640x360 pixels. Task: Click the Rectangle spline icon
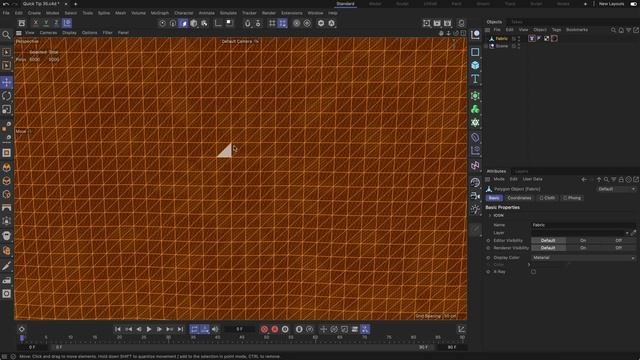pos(475,52)
